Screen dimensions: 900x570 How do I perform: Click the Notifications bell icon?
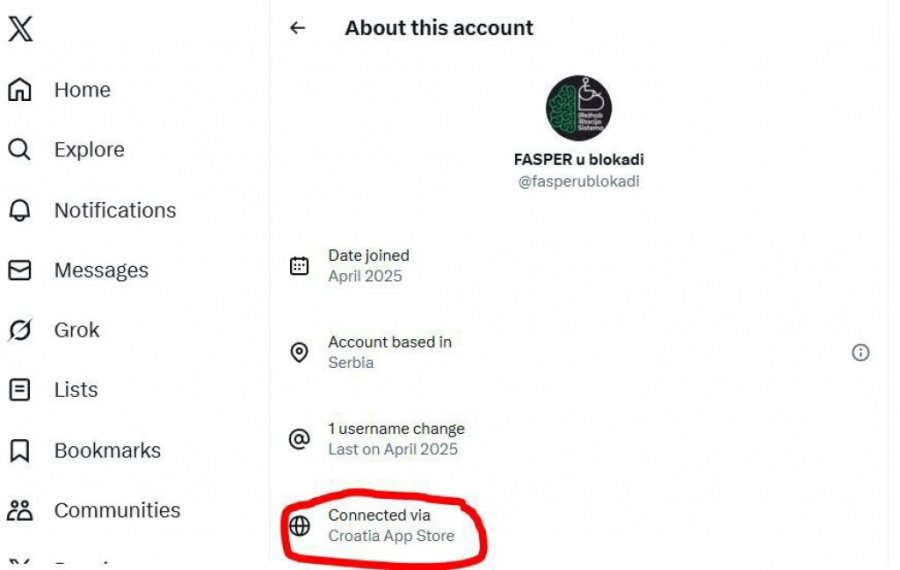click(x=20, y=210)
